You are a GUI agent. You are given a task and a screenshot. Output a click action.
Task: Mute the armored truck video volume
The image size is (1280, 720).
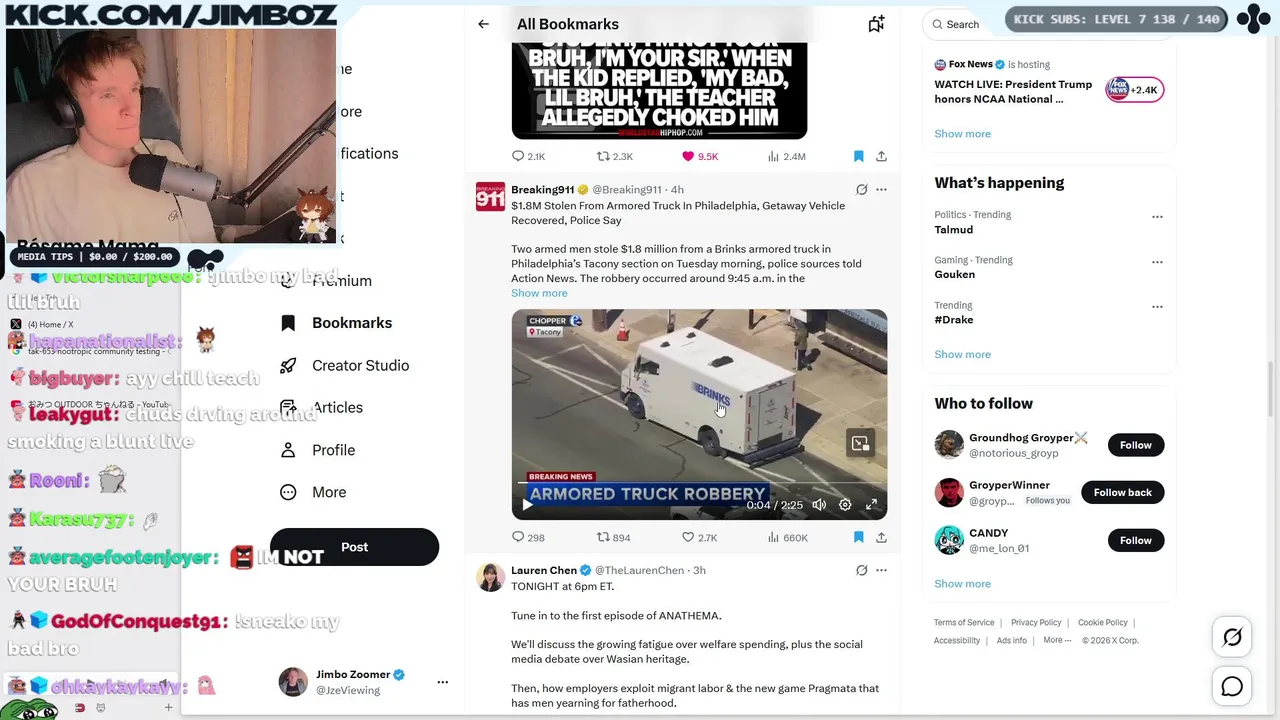coord(819,505)
